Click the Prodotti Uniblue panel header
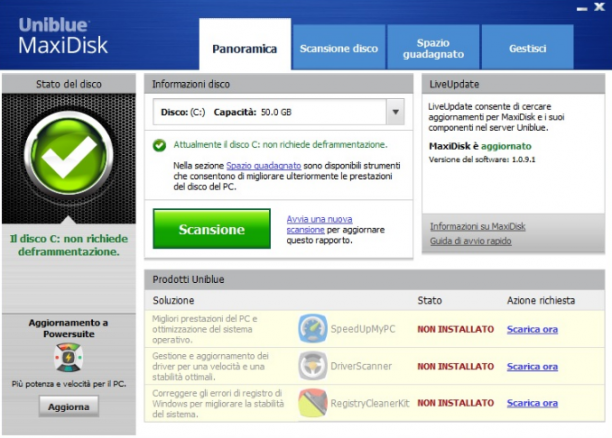Screen dimensions: 612x438 [x=374, y=280]
